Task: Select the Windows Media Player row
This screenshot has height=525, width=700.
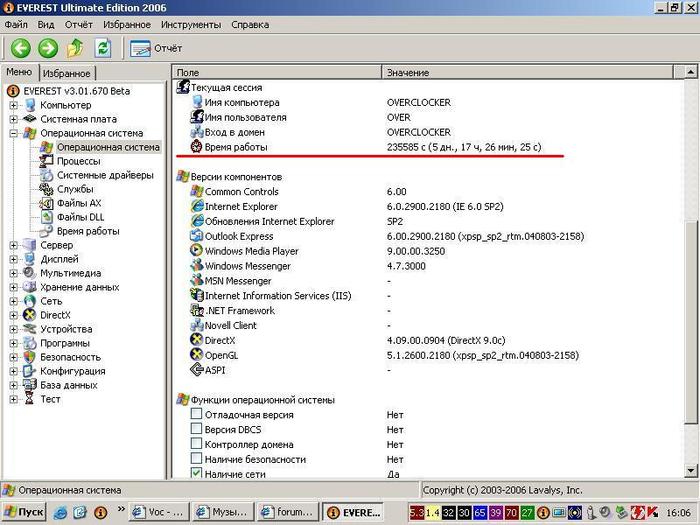Action: point(317,251)
